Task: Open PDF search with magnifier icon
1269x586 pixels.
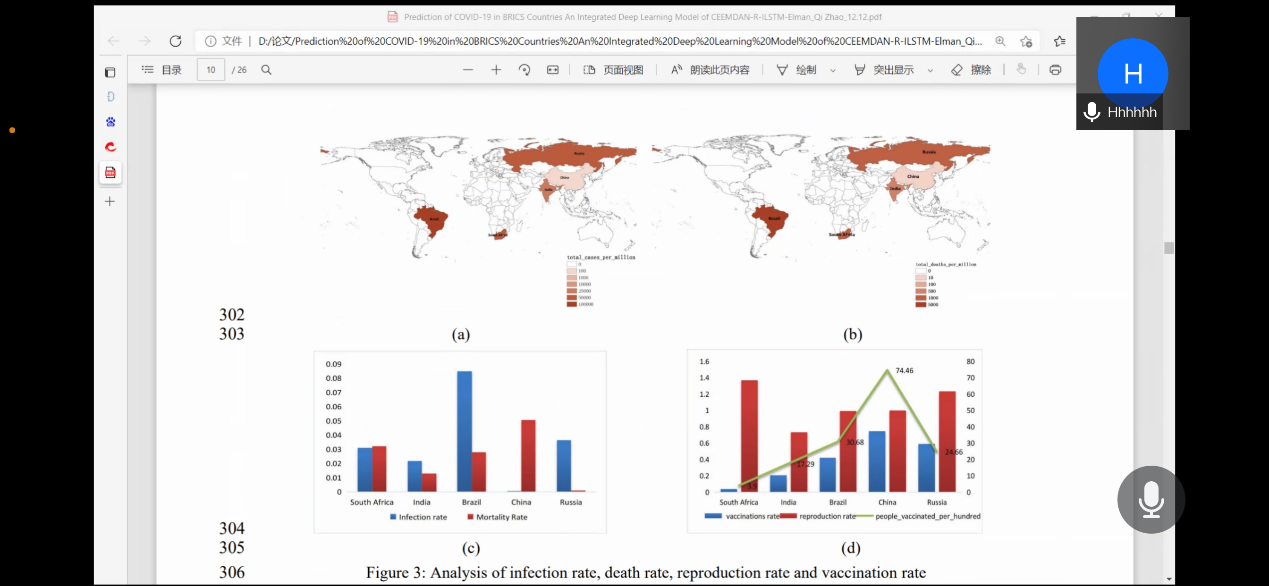Action: [x=266, y=70]
